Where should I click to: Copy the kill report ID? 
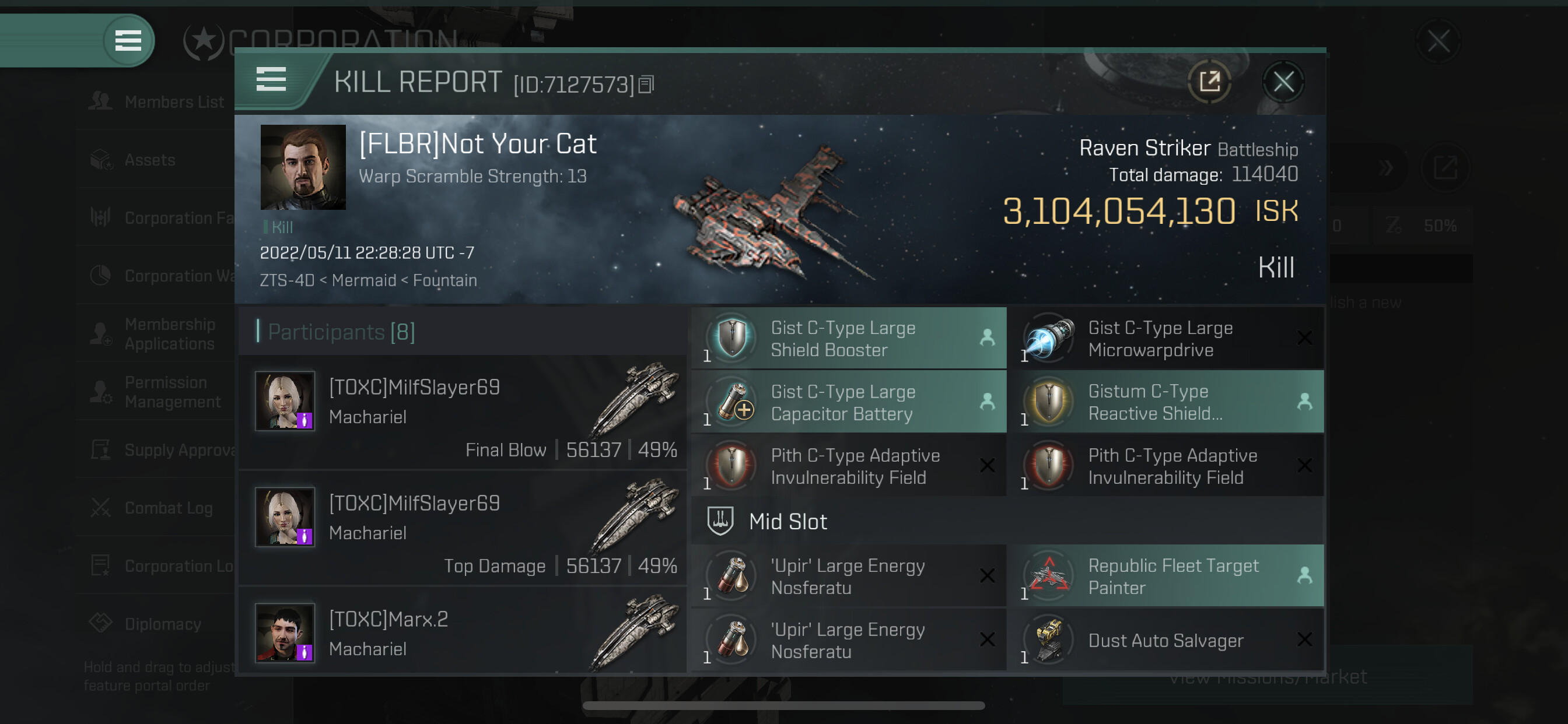pyautogui.click(x=646, y=84)
